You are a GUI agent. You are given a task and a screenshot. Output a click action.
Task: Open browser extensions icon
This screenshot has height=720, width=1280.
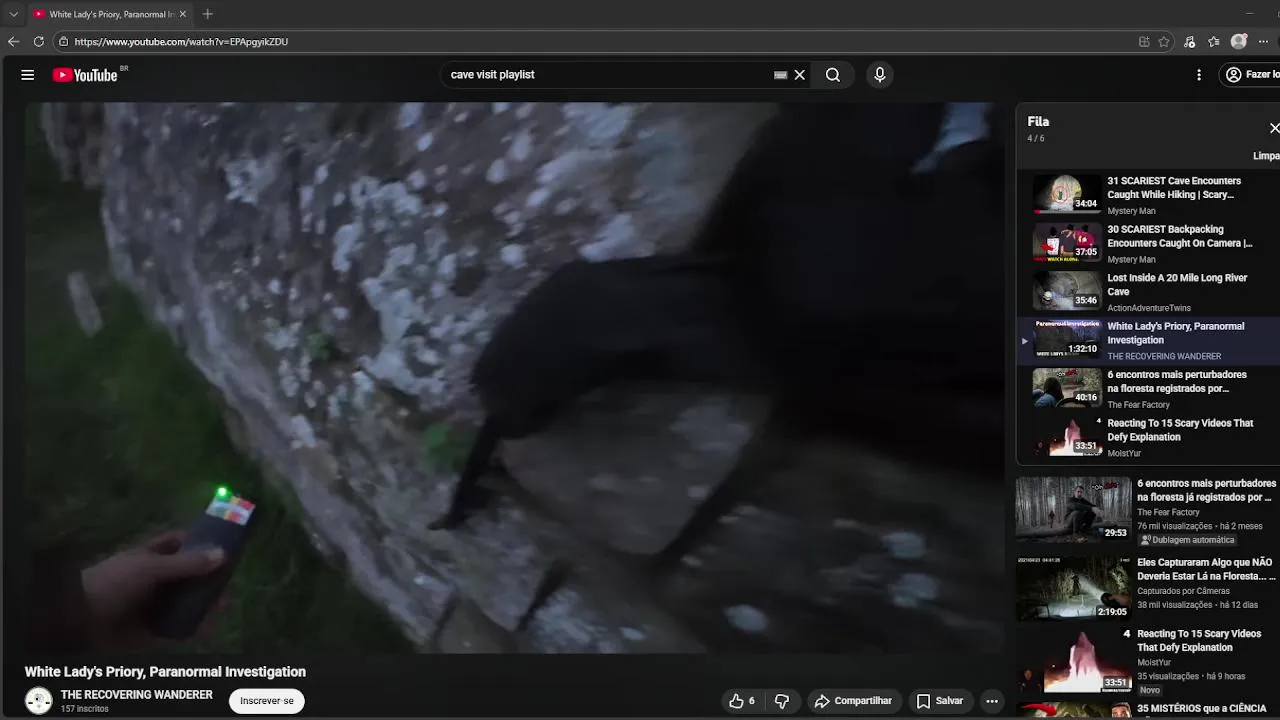pyautogui.click(x=1189, y=42)
